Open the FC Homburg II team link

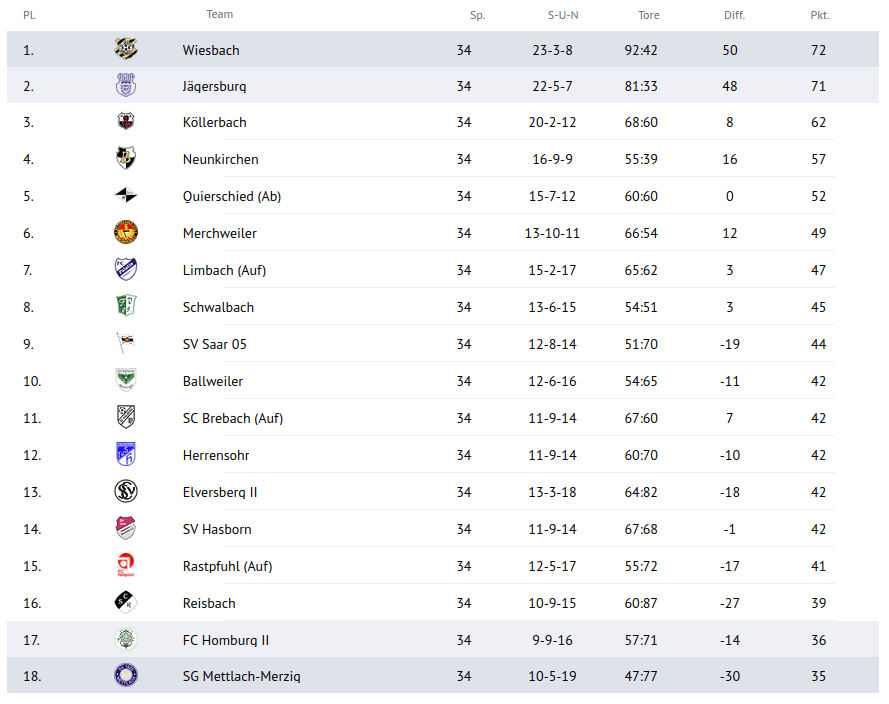[x=226, y=640]
